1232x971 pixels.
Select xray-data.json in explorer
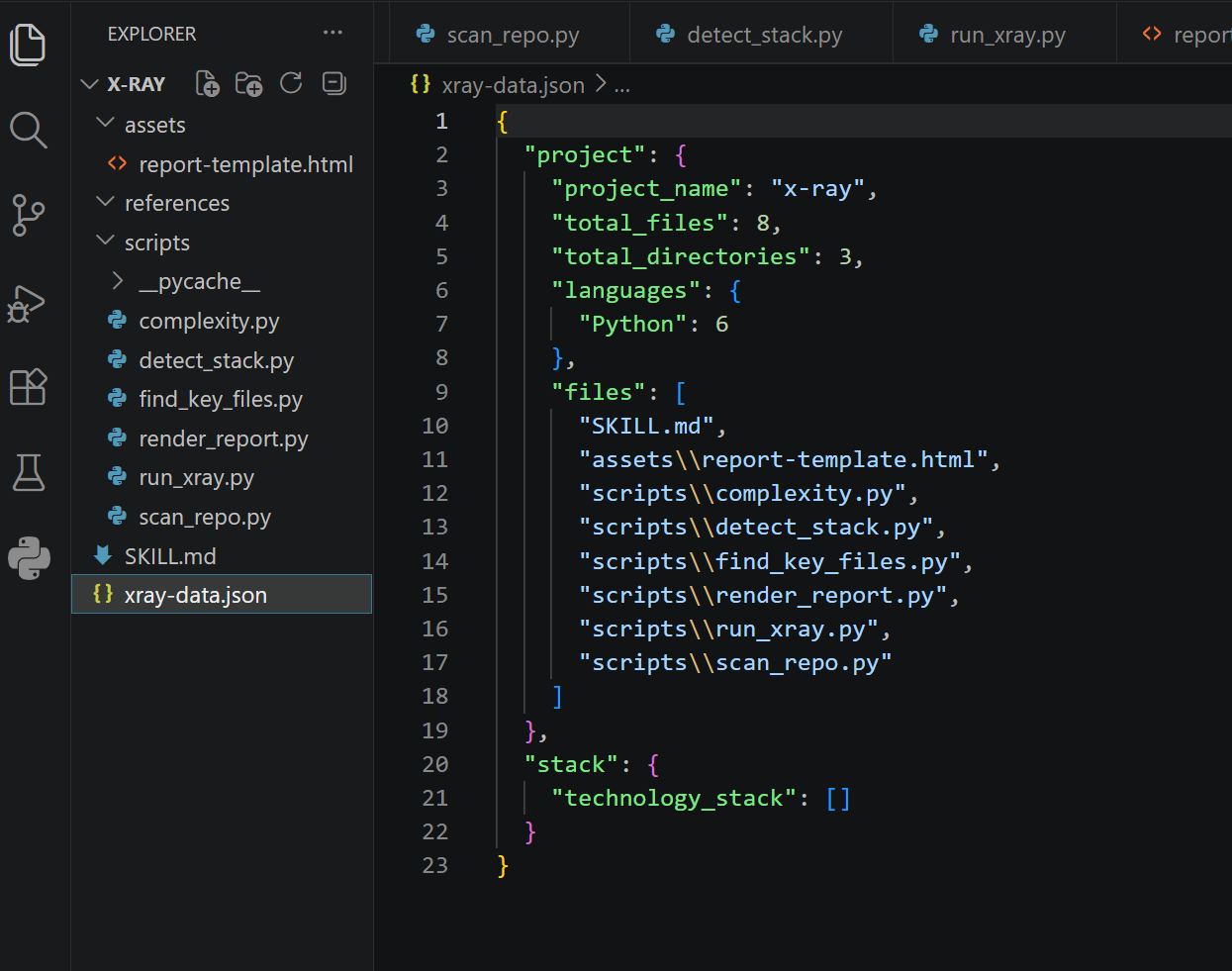click(x=222, y=594)
